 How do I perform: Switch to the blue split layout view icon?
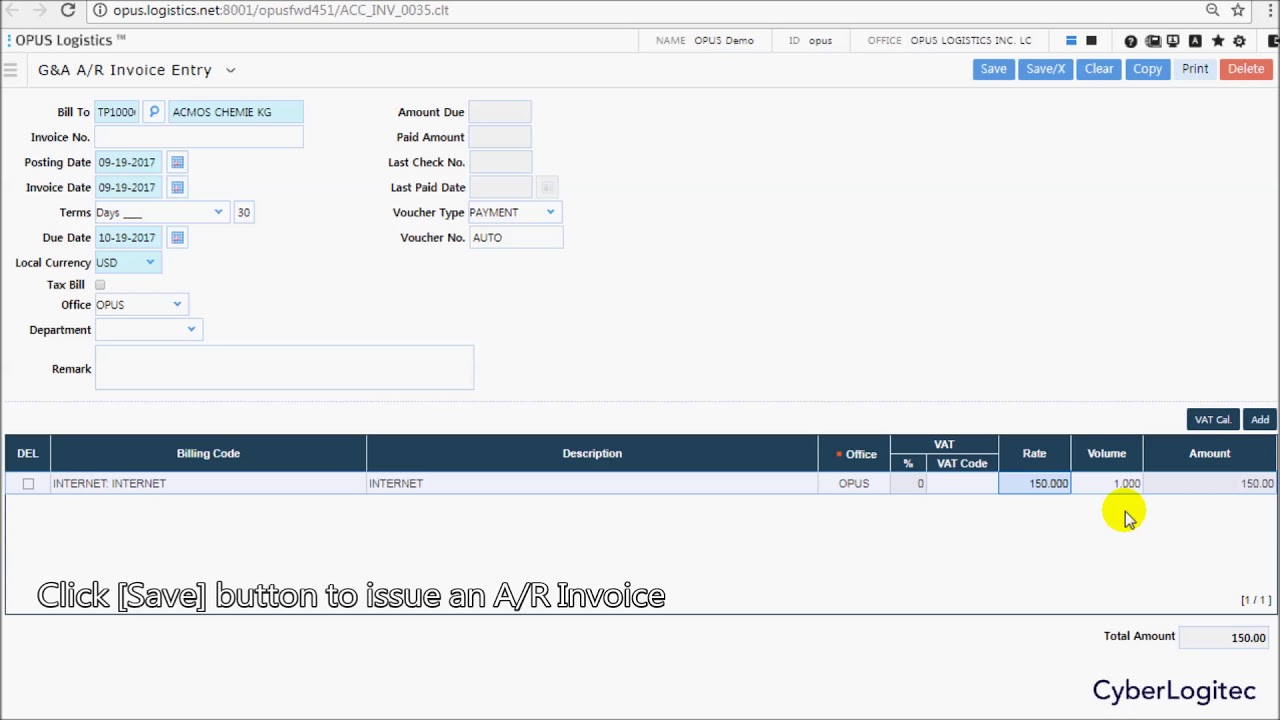pos(1071,41)
